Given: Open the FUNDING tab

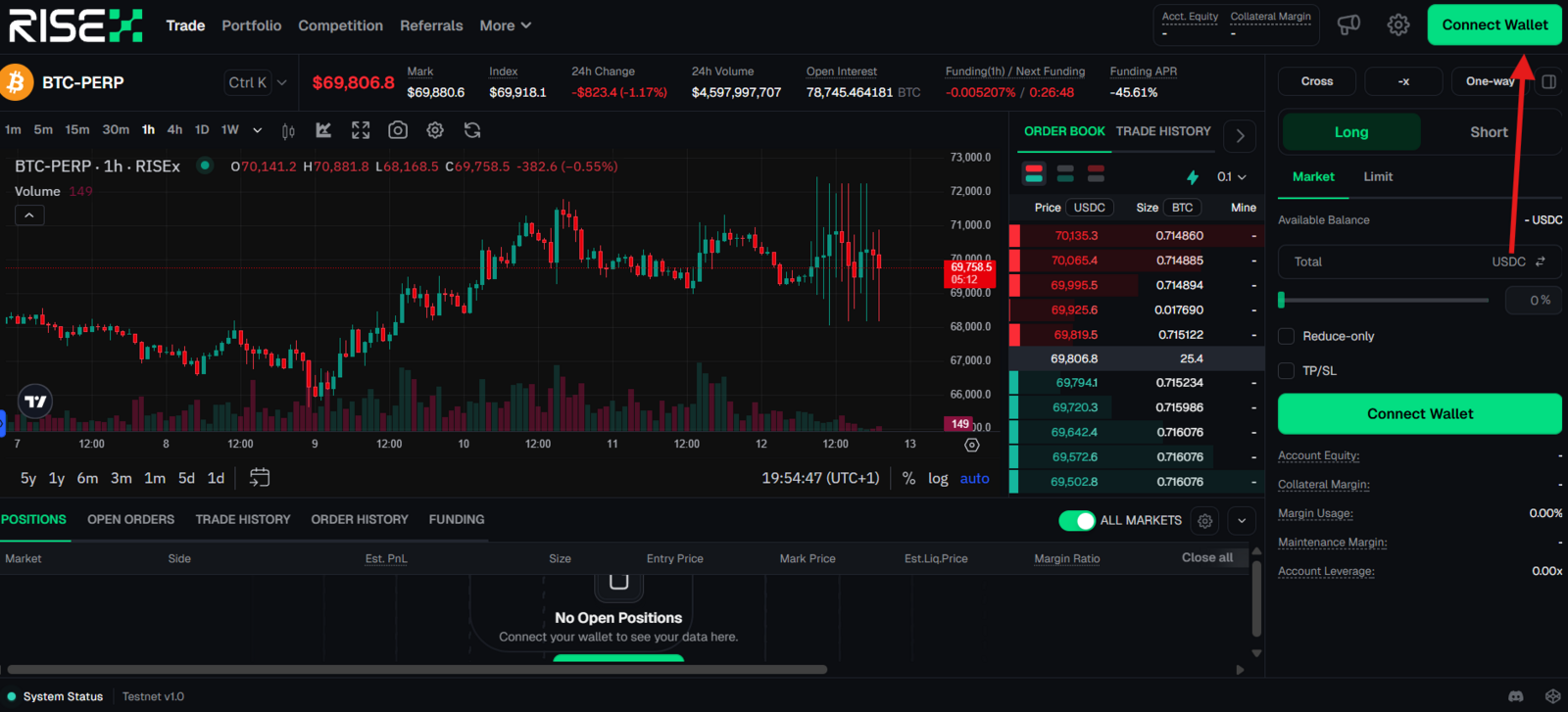Looking at the screenshot, I should tap(457, 520).
